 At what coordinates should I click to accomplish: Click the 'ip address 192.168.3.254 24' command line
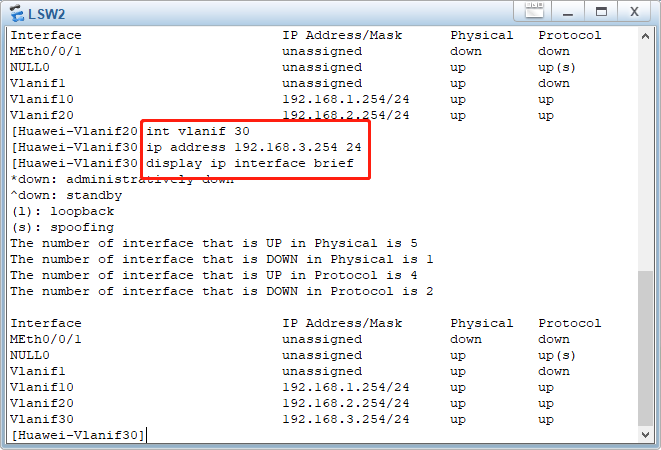pos(254,147)
